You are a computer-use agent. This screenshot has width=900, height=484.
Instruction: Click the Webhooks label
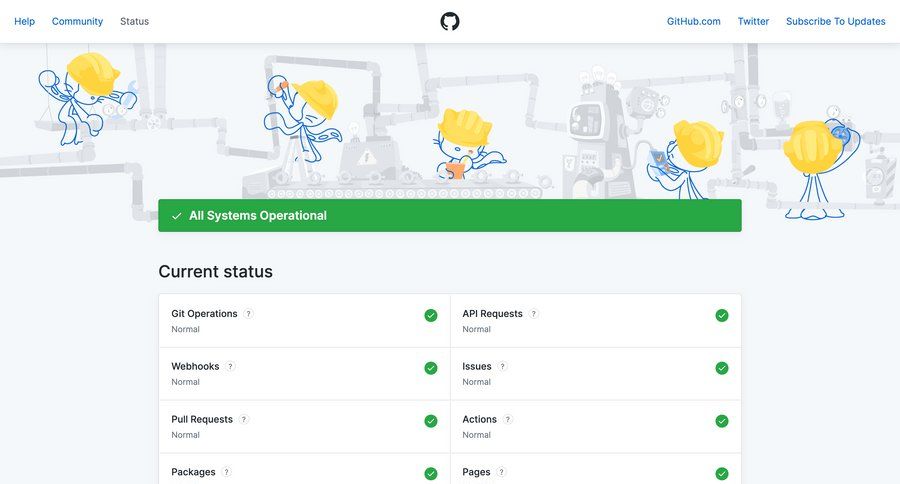(195, 366)
